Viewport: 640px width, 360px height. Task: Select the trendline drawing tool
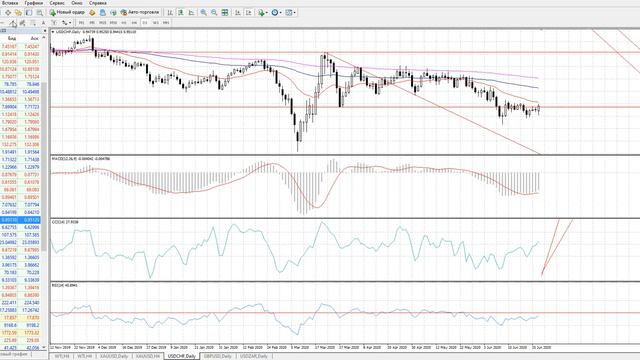pyautogui.click(x=13, y=23)
